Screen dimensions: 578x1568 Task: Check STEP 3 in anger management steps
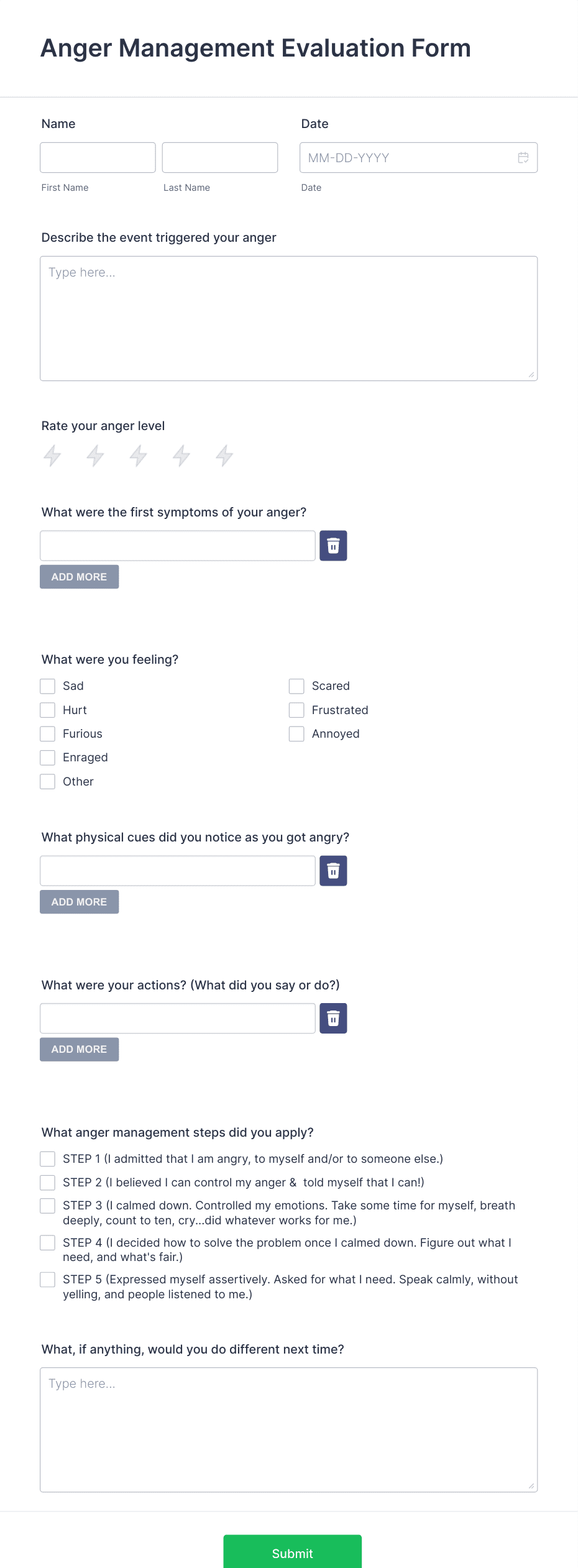48,1206
